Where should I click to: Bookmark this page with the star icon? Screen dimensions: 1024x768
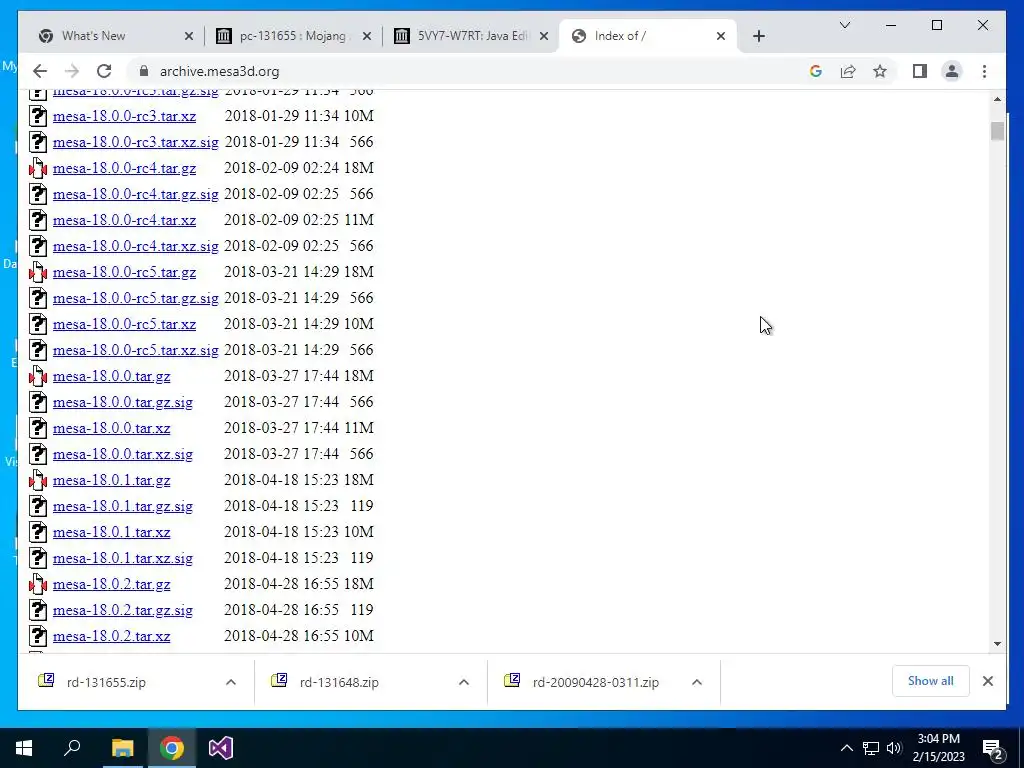click(x=880, y=71)
